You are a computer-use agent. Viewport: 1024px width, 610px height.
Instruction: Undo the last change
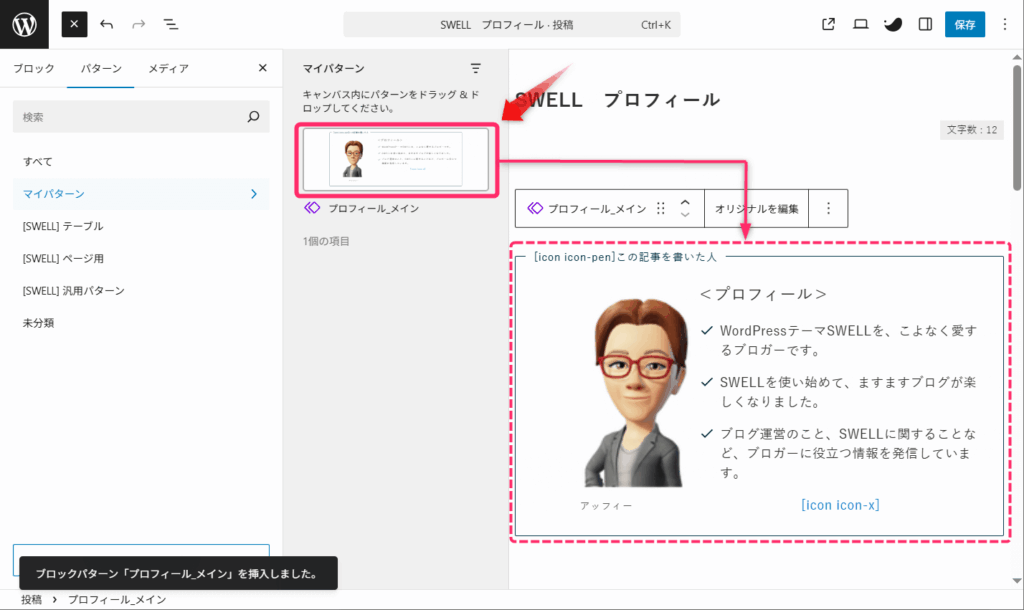tap(106, 24)
